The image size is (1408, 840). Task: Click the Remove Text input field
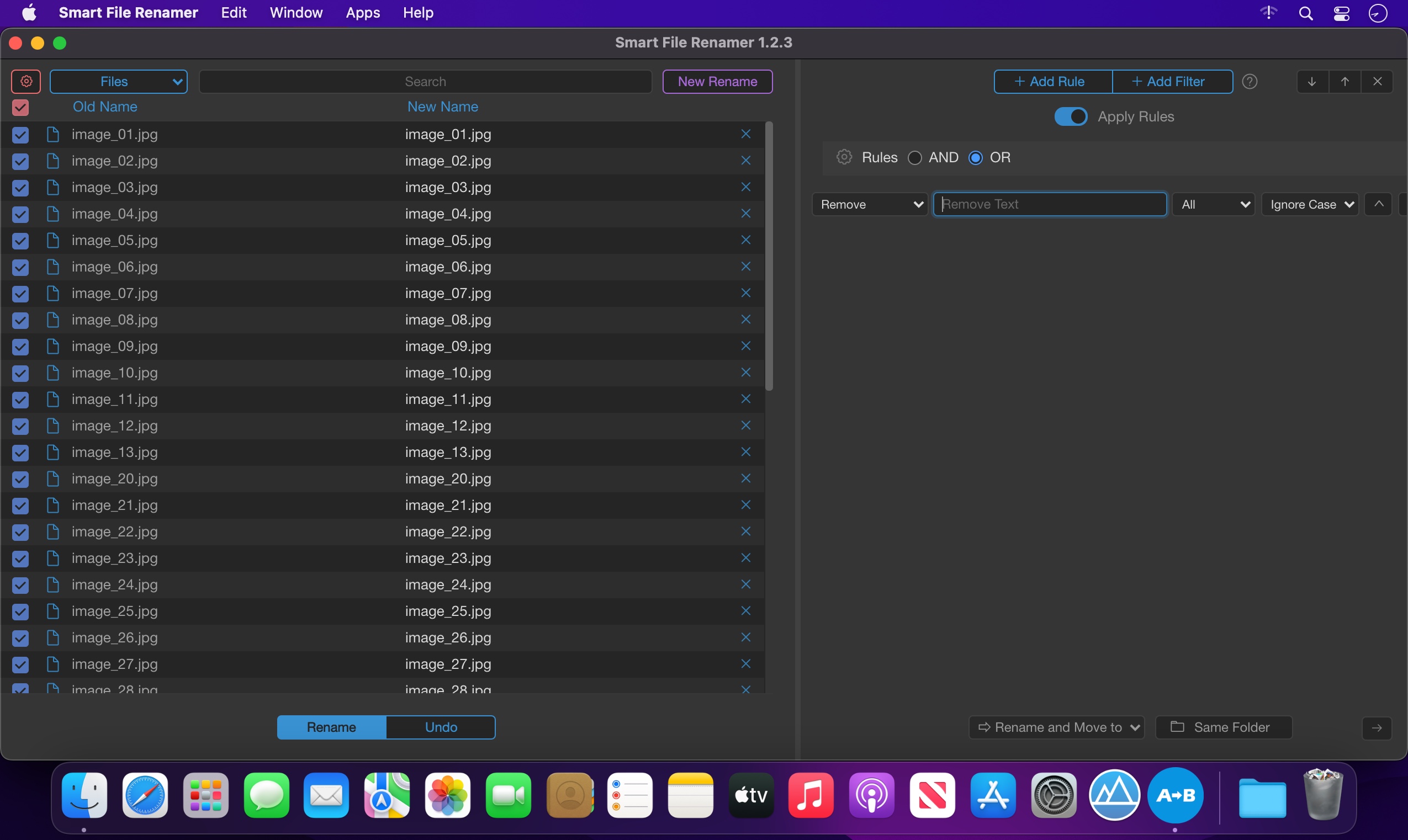point(1050,204)
